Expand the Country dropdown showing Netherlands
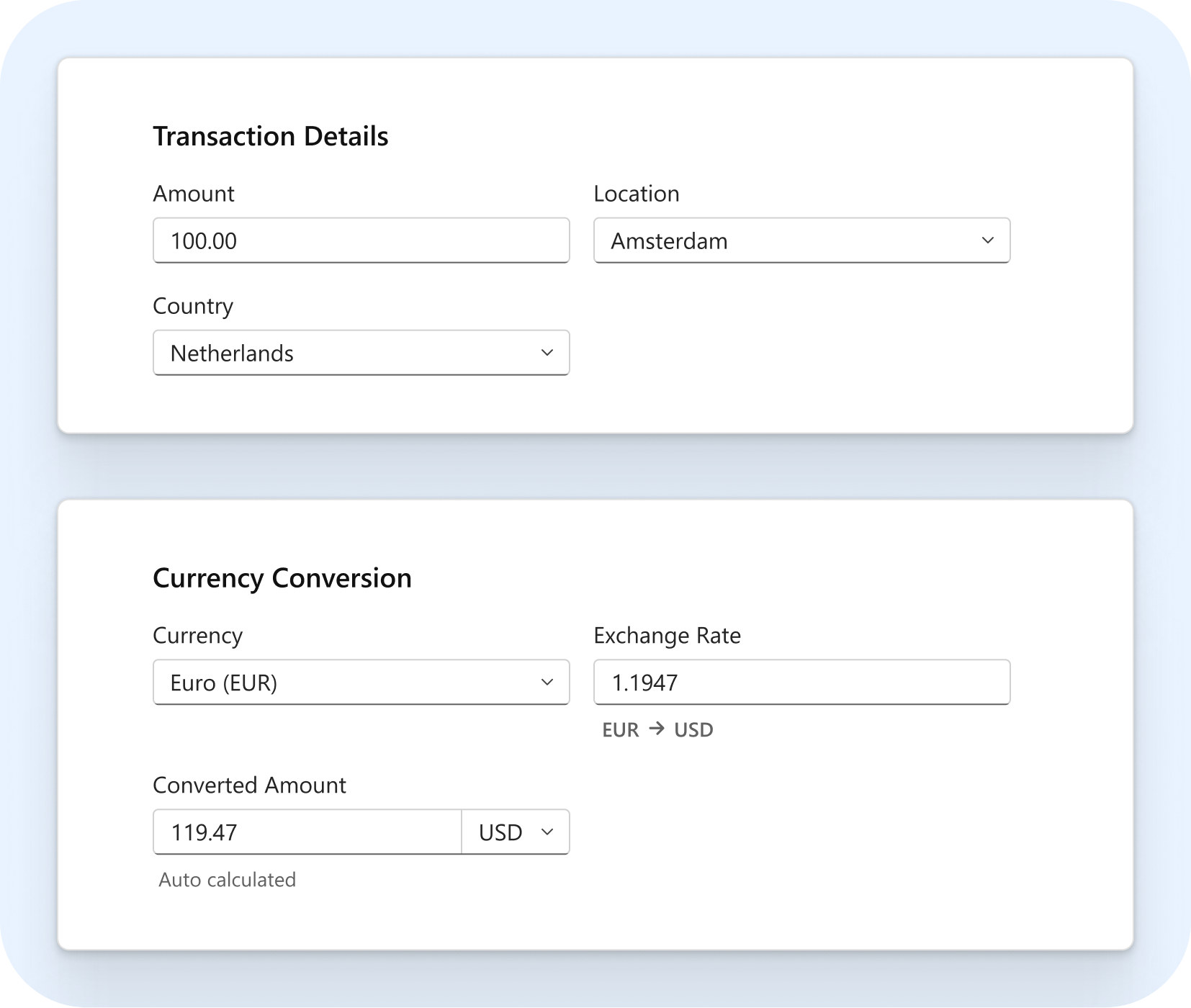Image resolution: width=1191 pixels, height=1008 pixels. (x=360, y=353)
